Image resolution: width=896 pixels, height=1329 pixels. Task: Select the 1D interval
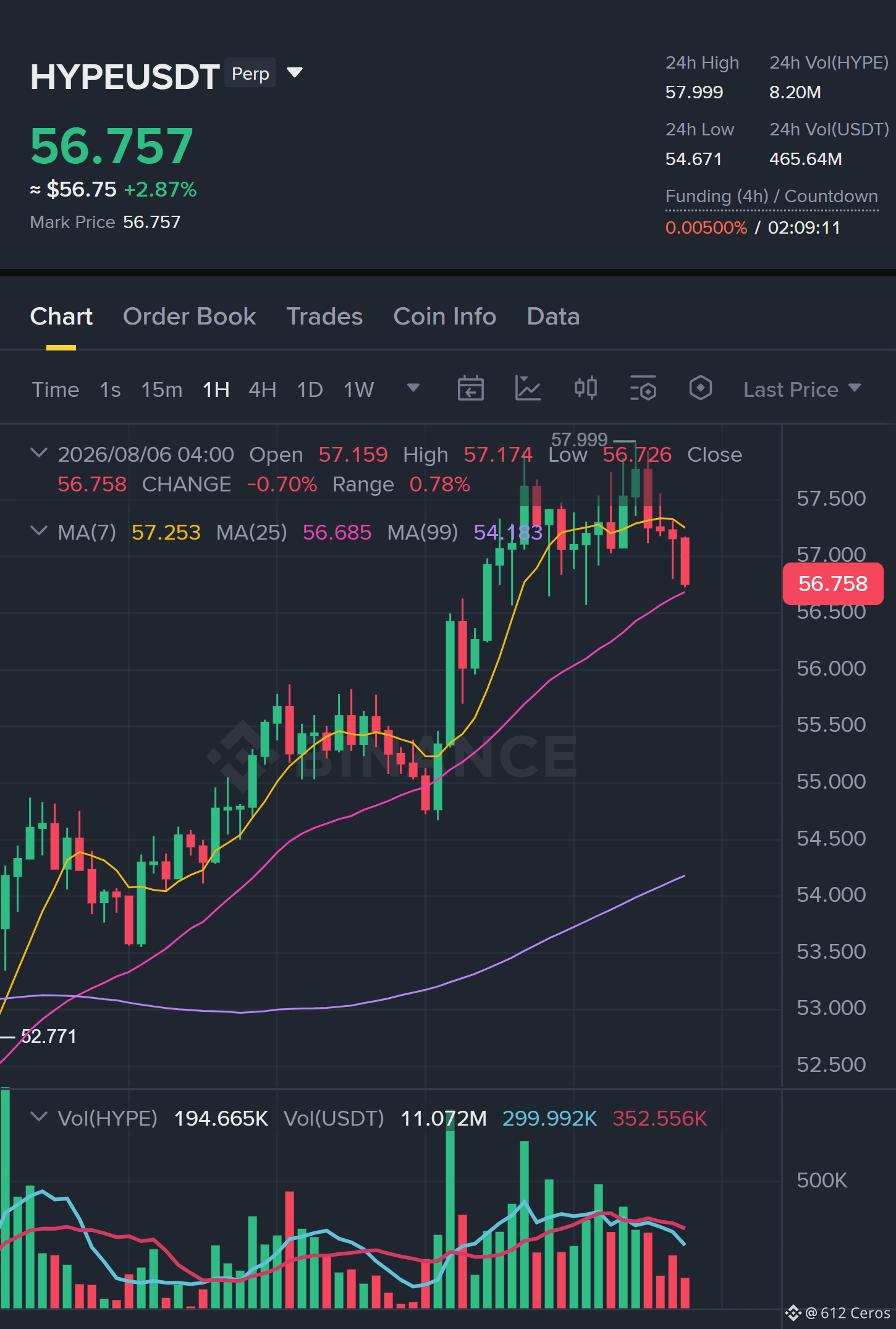pos(310,389)
